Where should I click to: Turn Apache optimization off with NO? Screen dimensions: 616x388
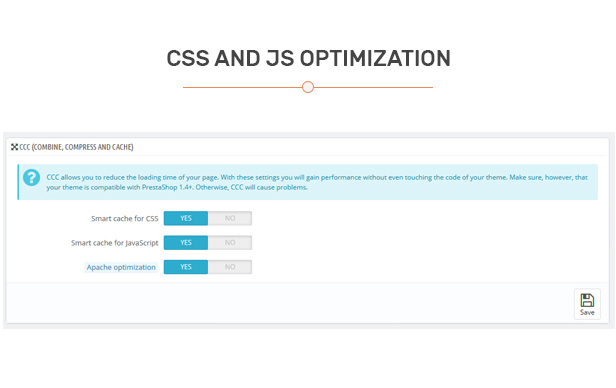pos(230,267)
